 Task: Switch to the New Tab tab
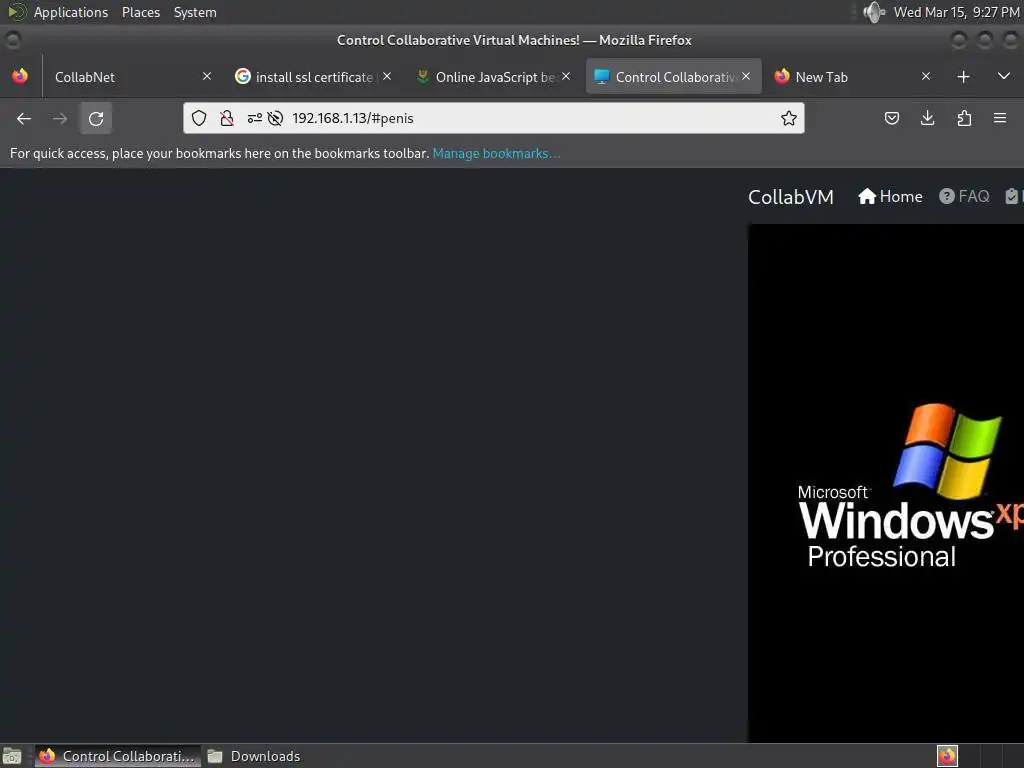click(x=853, y=77)
